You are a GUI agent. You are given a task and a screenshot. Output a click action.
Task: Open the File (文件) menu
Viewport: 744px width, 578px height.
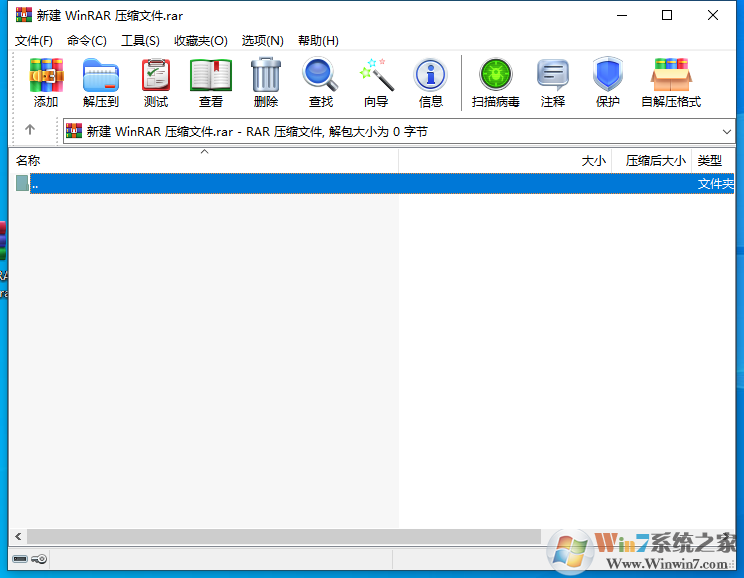(x=34, y=41)
